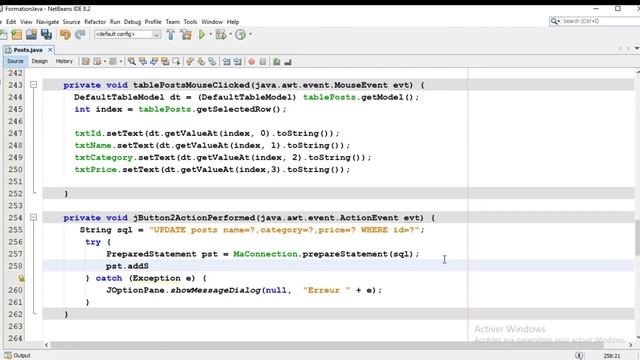Viewport: 640px width, 360px height.
Task: Build the project with hammer icon
Action: (171, 35)
